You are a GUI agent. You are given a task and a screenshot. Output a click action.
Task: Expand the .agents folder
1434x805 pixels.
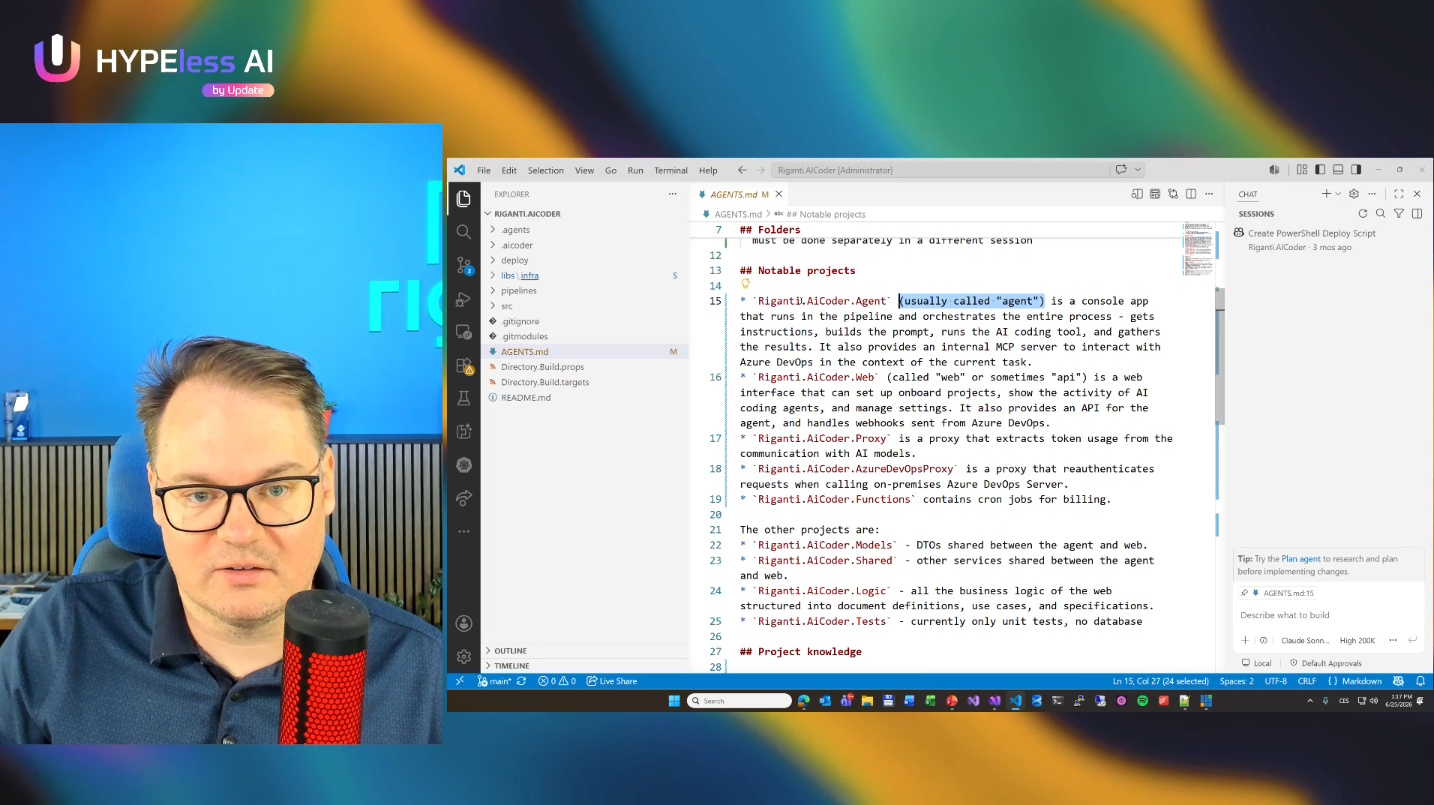(585, 230)
